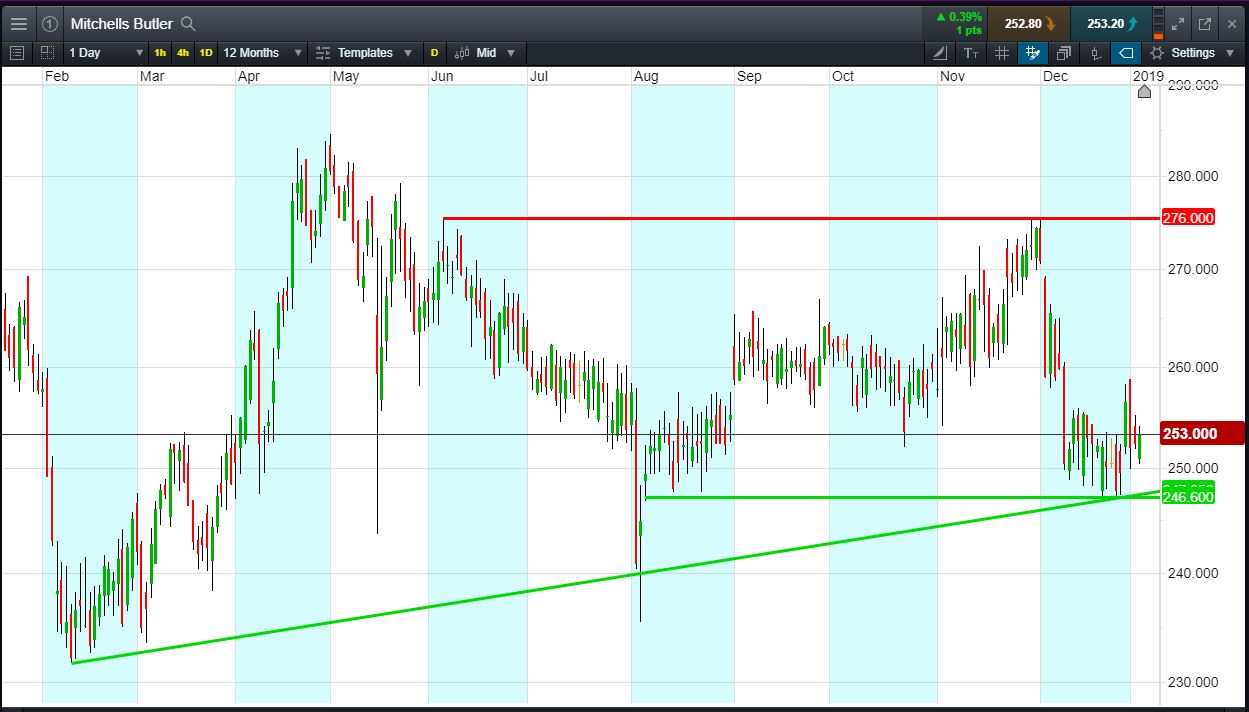Click the Mitchells Butler instrument title
1249x712 pixels.
[121, 23]
